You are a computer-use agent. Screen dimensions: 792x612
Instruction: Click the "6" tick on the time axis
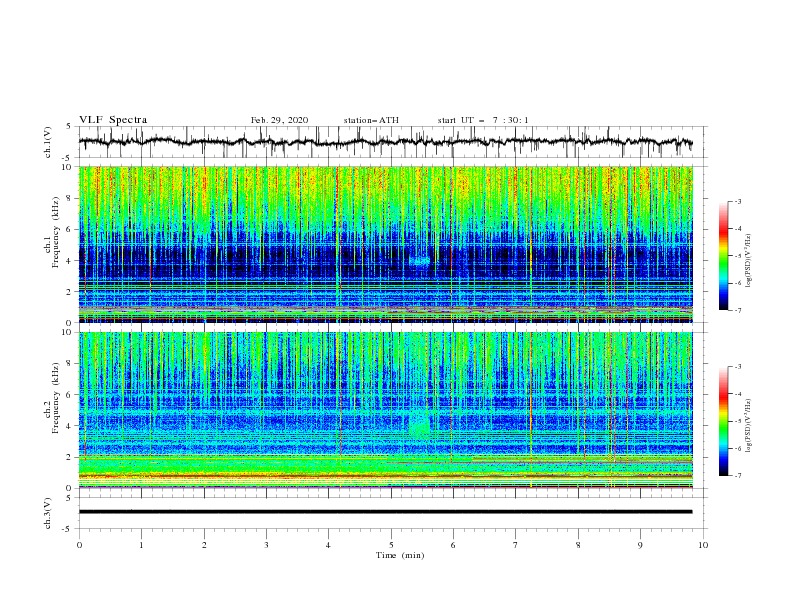[453, 545]
